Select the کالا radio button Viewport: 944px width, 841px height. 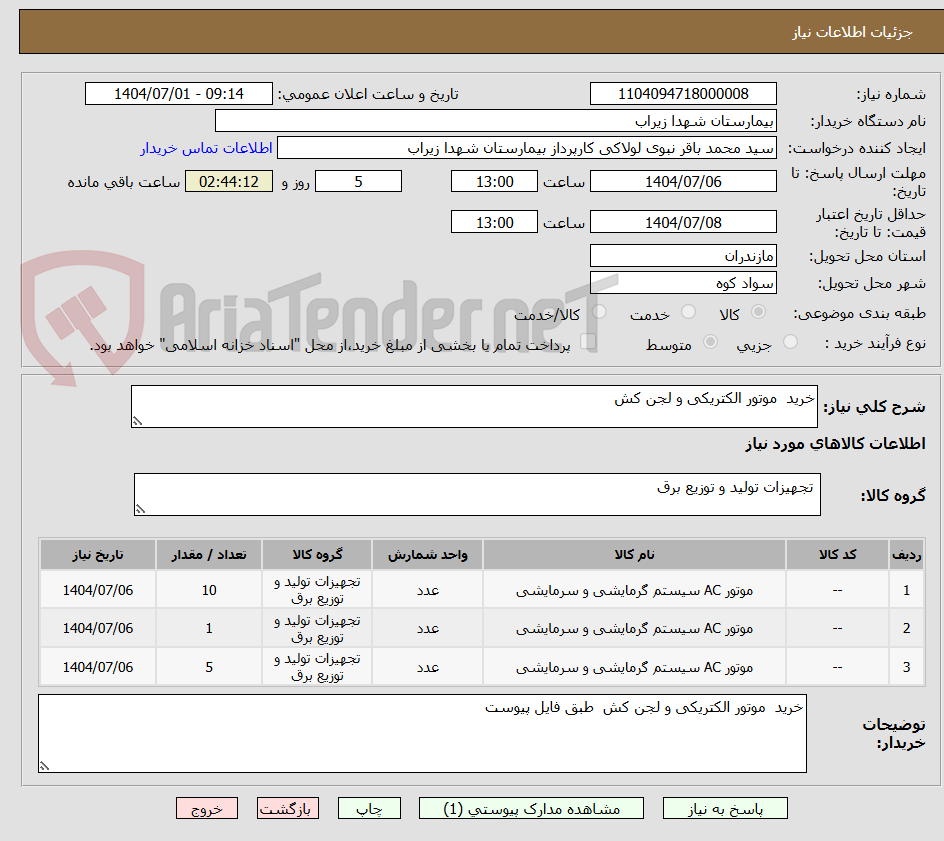(758, 312)
